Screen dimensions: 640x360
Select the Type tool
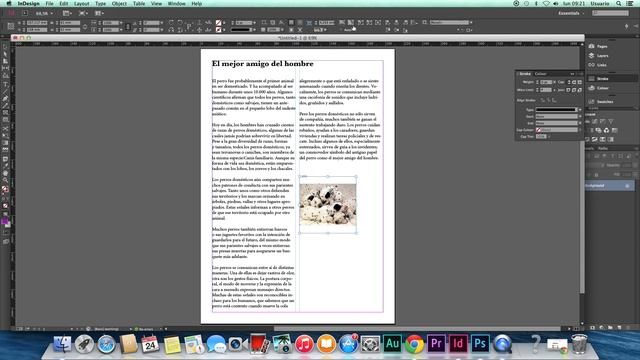(x=5, y=85)
